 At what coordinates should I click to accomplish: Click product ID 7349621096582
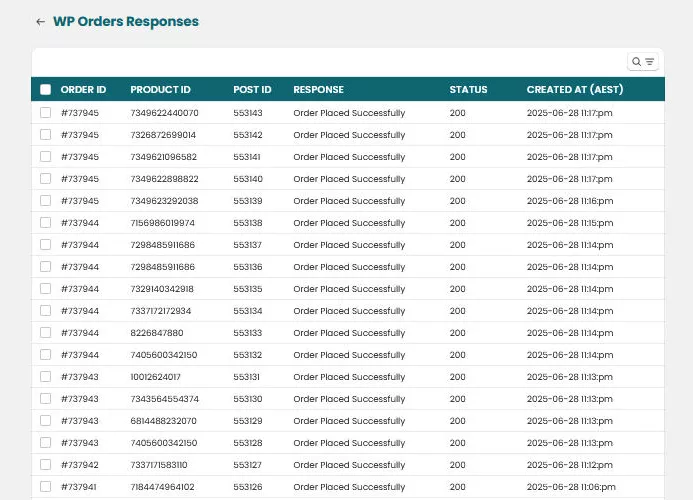click(164, 157)
